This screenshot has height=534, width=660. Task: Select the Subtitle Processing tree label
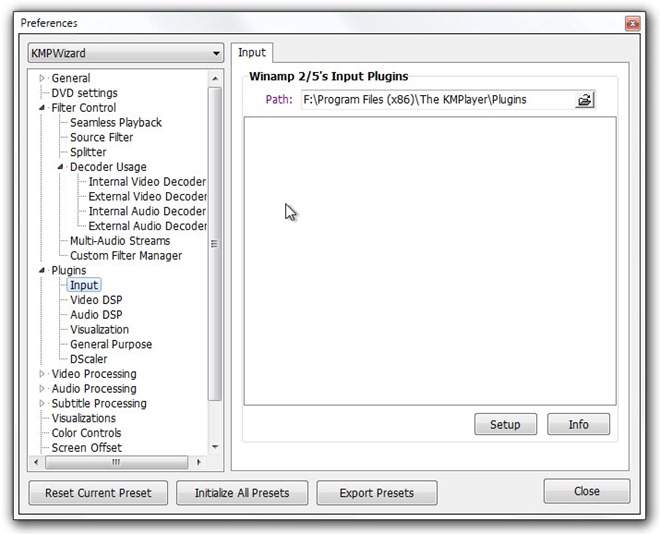click(99, 403)
